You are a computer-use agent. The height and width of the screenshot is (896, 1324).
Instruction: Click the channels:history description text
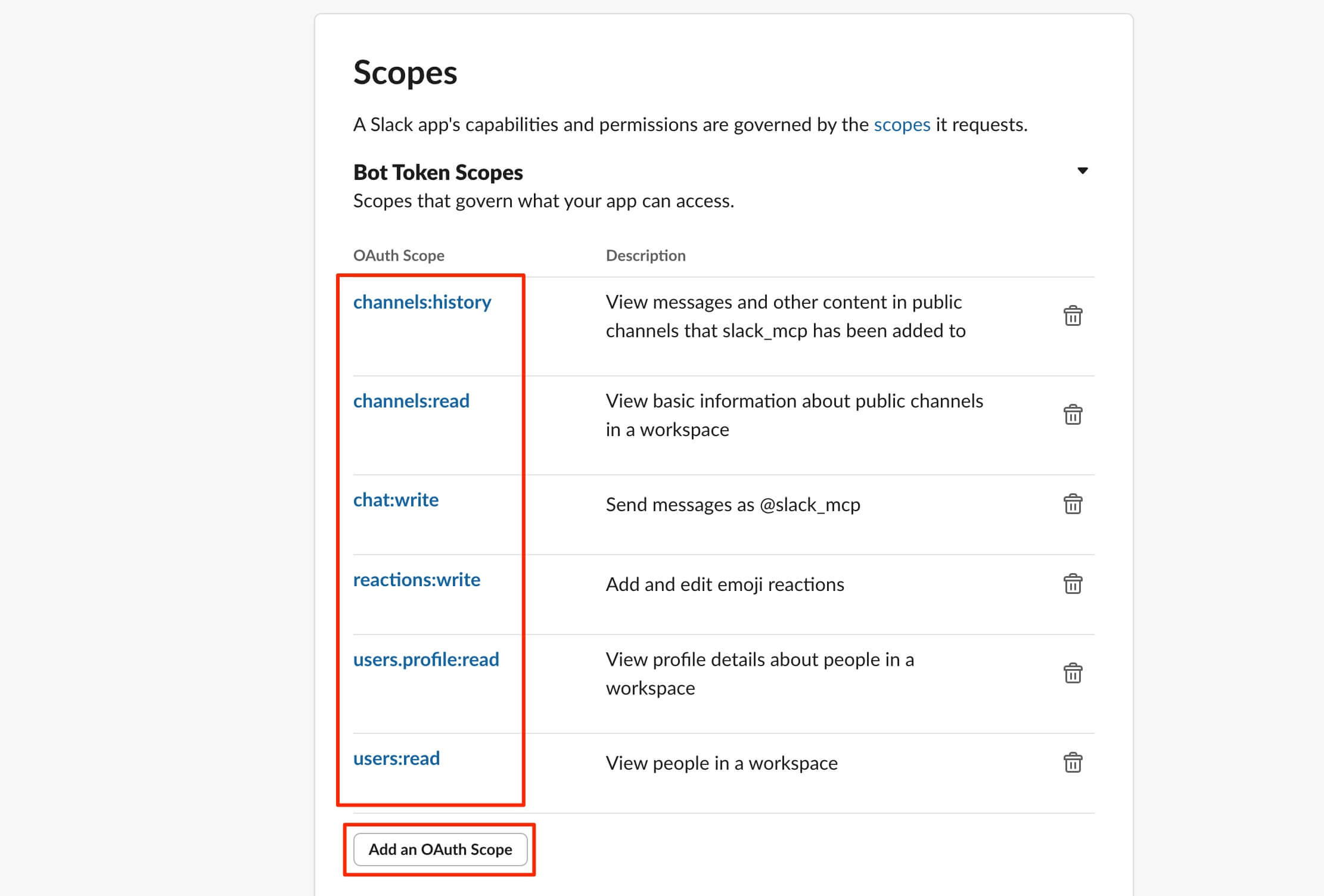coord(785,316)
